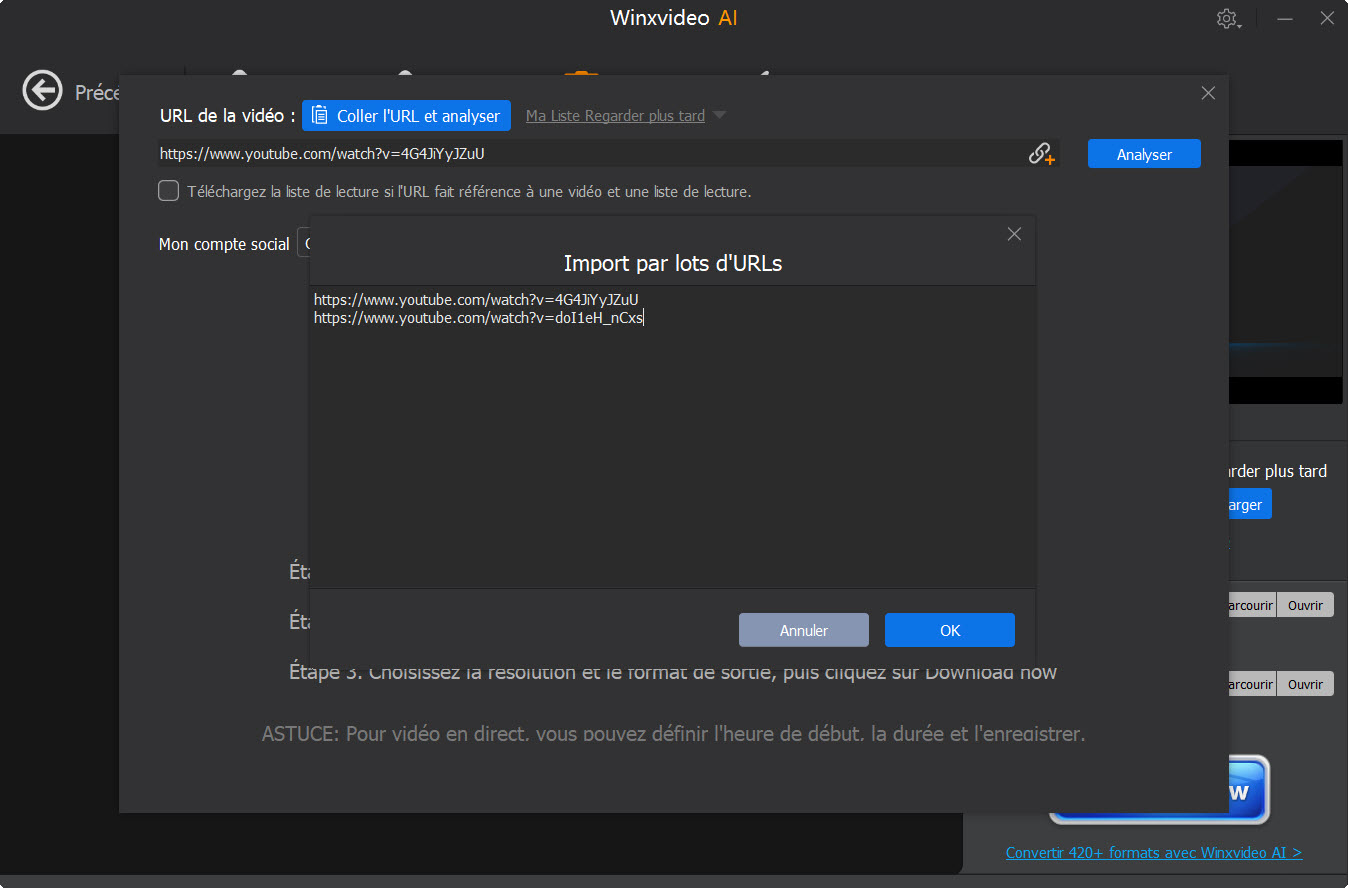Confirm the batch import with OK

(x=949, y=630)
